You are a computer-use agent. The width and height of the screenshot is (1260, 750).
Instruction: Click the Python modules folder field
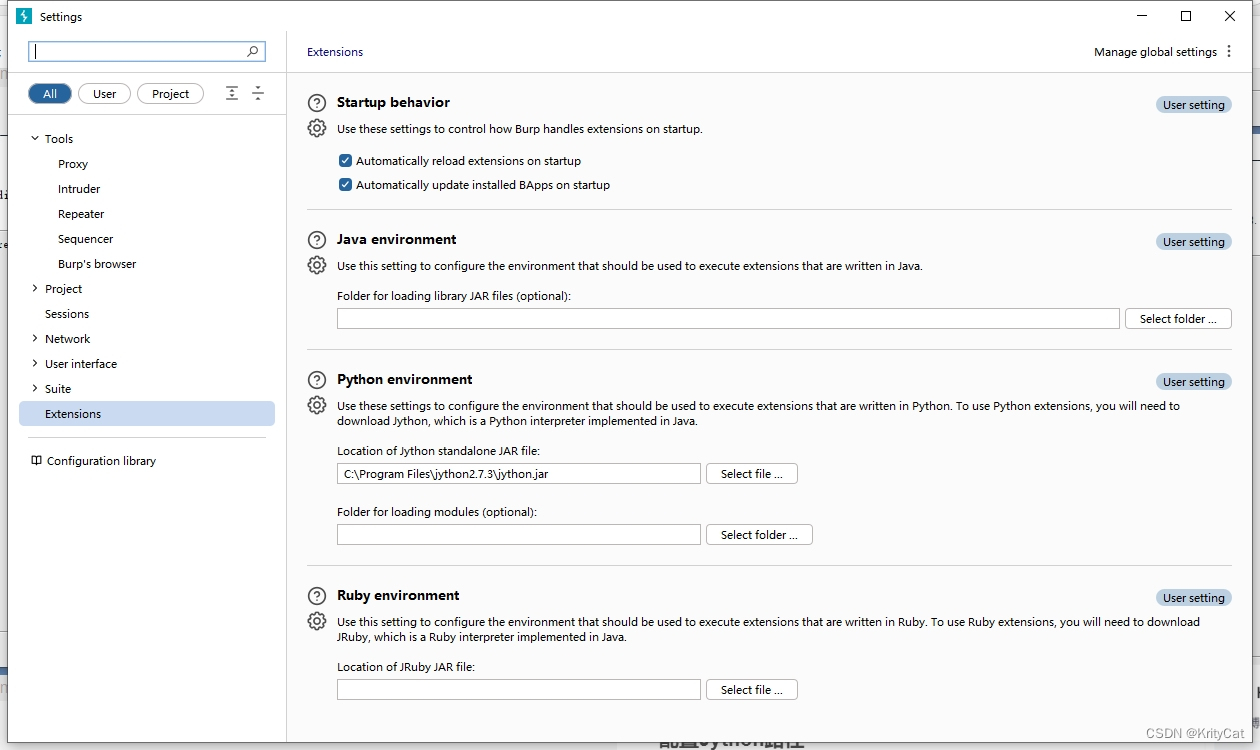tap(519, 535)
